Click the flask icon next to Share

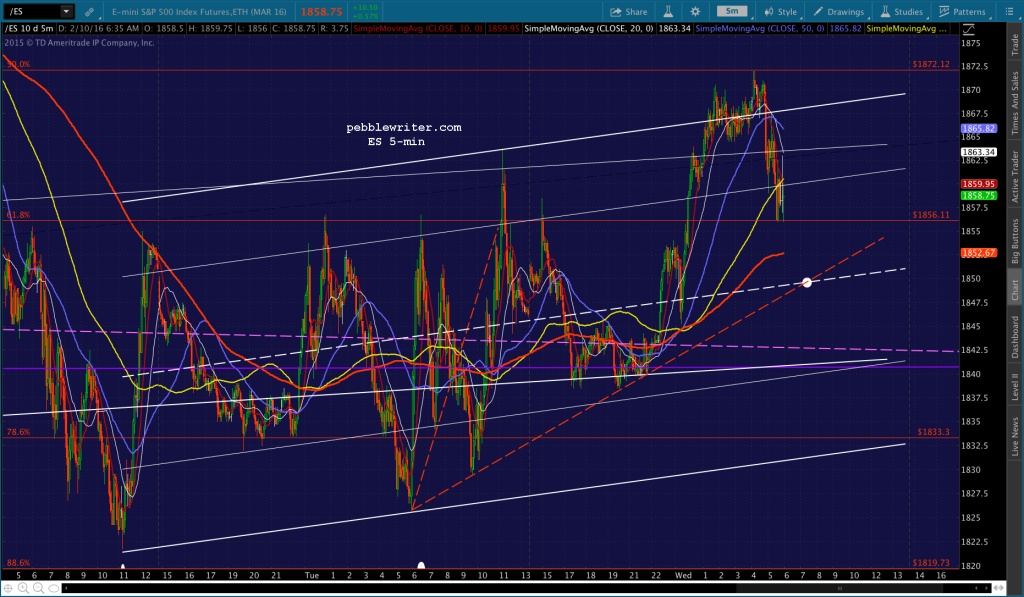[x=668, y=12]
